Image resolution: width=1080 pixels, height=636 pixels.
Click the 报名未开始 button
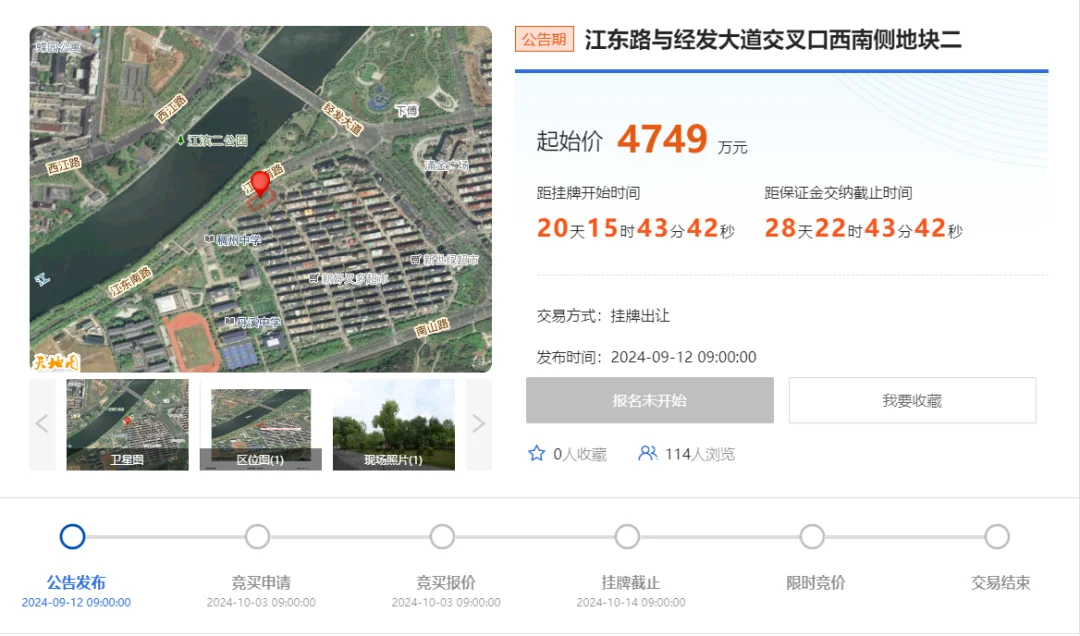point(650,400)
